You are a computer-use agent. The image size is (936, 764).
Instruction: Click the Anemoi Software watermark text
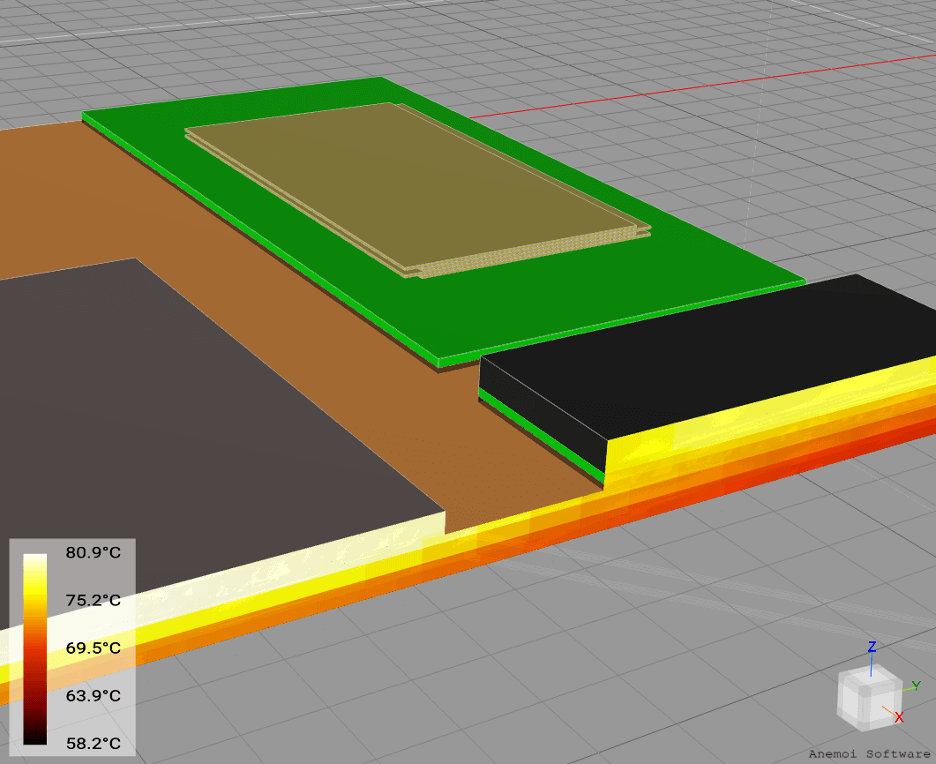(x=869, y=754)
